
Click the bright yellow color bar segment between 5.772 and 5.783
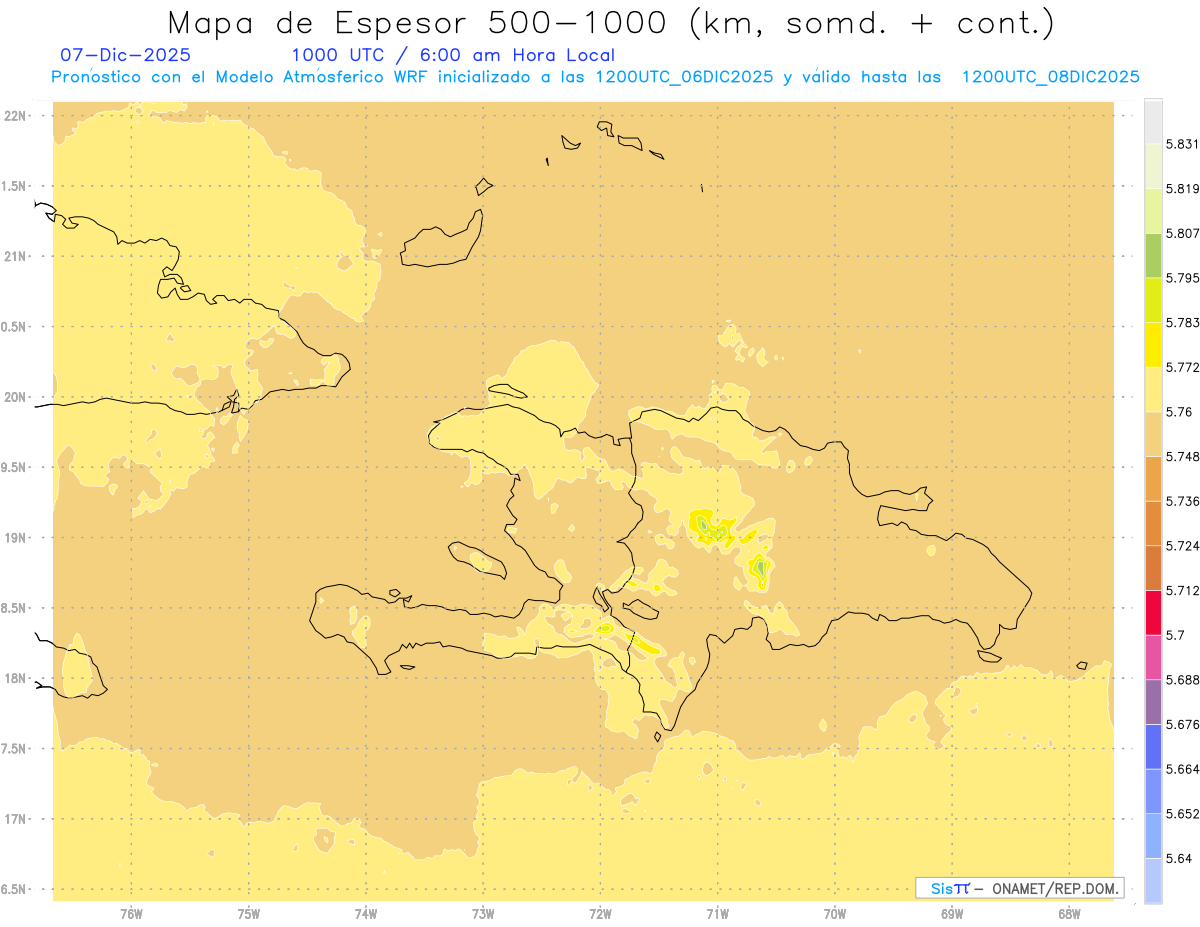click(1153, 344)
